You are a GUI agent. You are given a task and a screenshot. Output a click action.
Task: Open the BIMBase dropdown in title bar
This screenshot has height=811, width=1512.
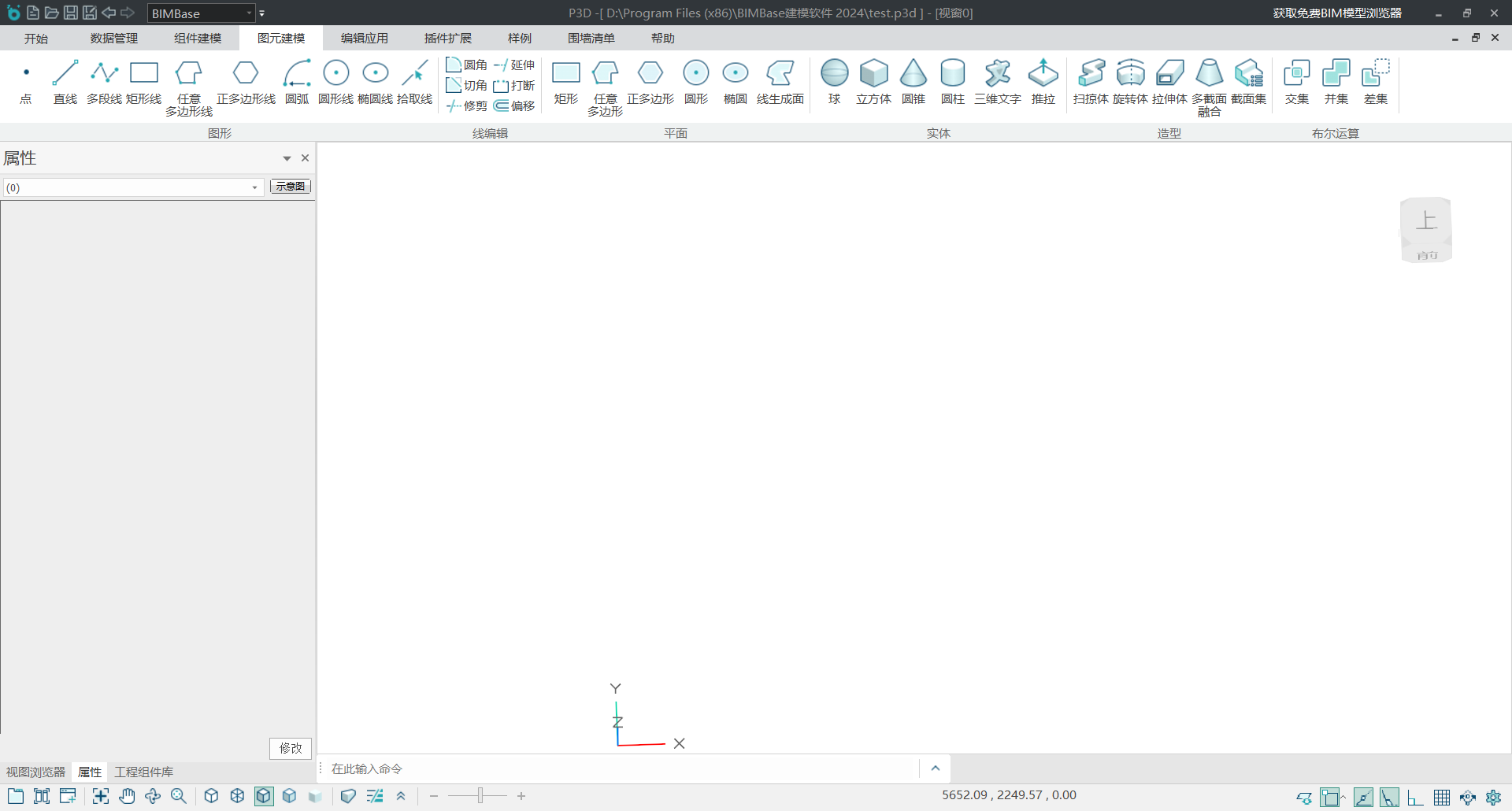[x=249, y=13]
